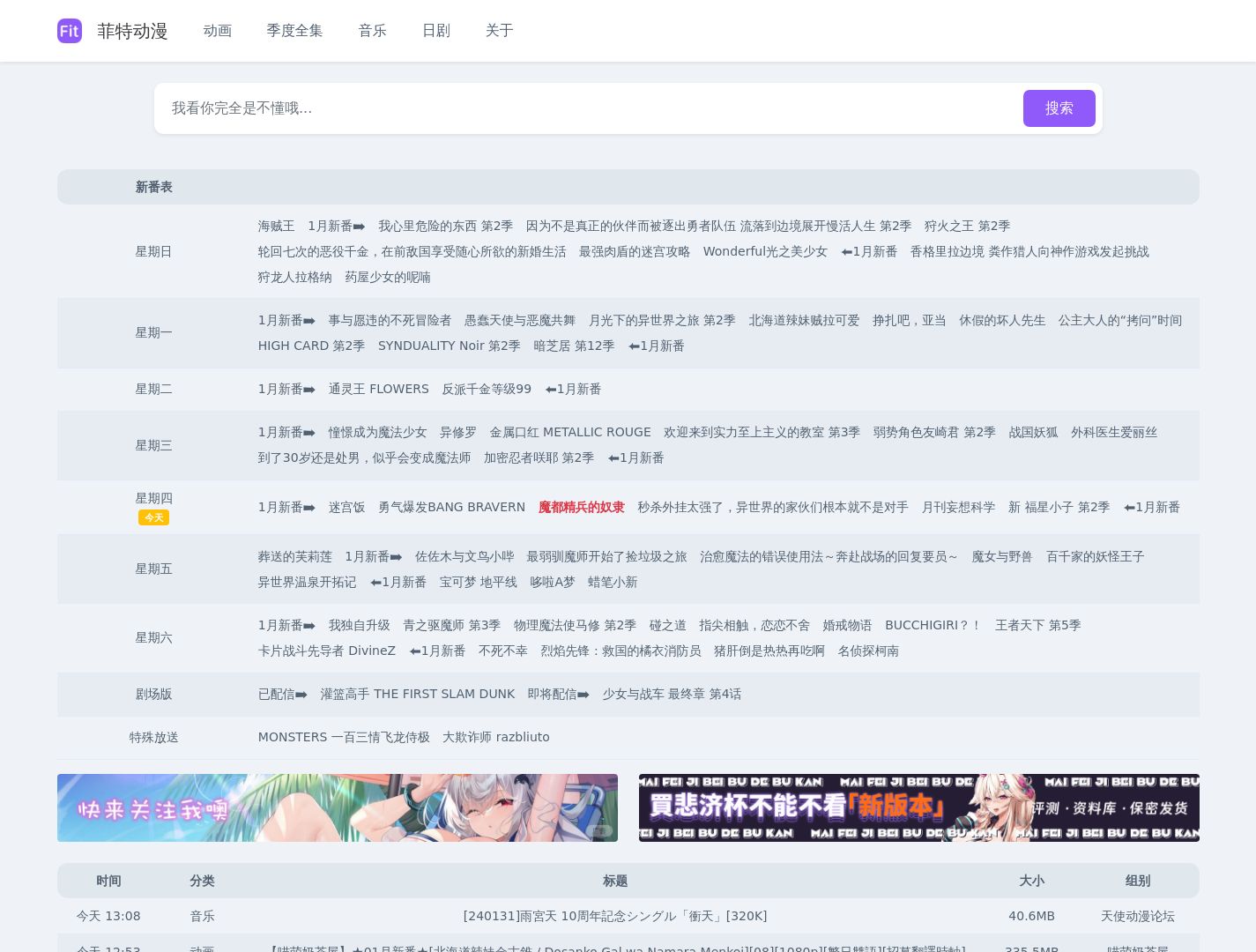Open 葬送的芙莉莲
Image resolution: width=1256 pixels, height=952 pixels.
pyautogui.click(x=295, y=557)
